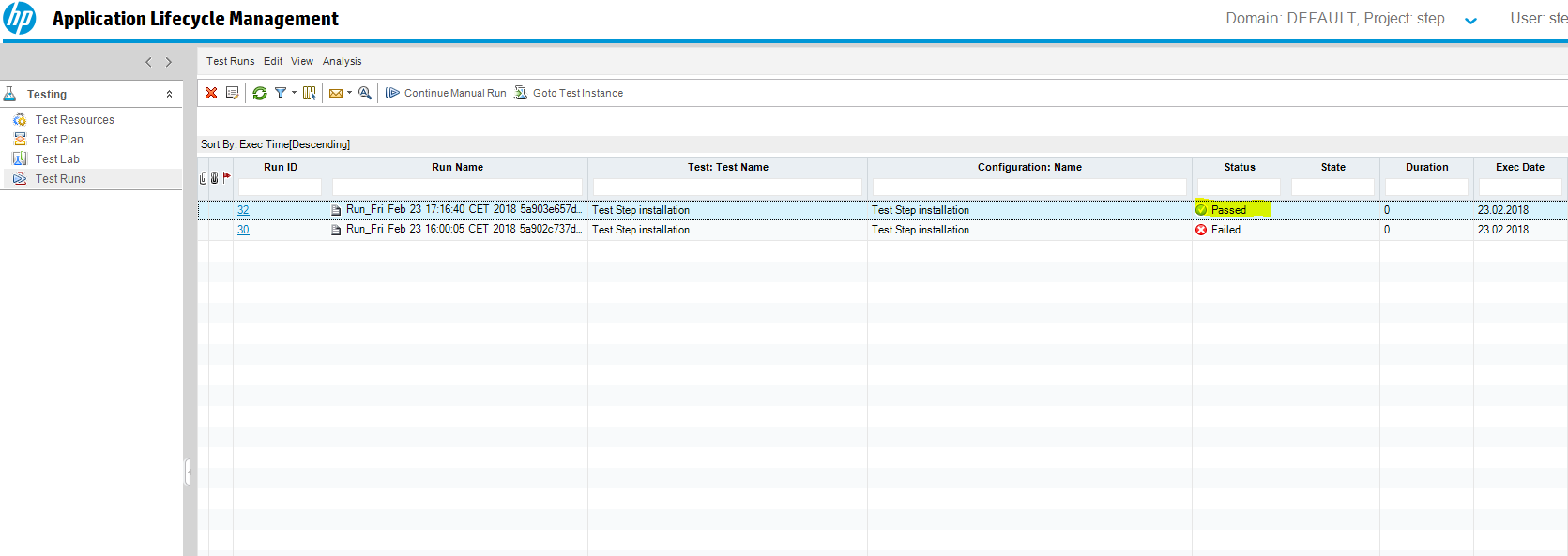Click the Test Runs icon in sidebar
This screenshot has height=556, width=1568.
pyautogui.click(x=20, y=179)
